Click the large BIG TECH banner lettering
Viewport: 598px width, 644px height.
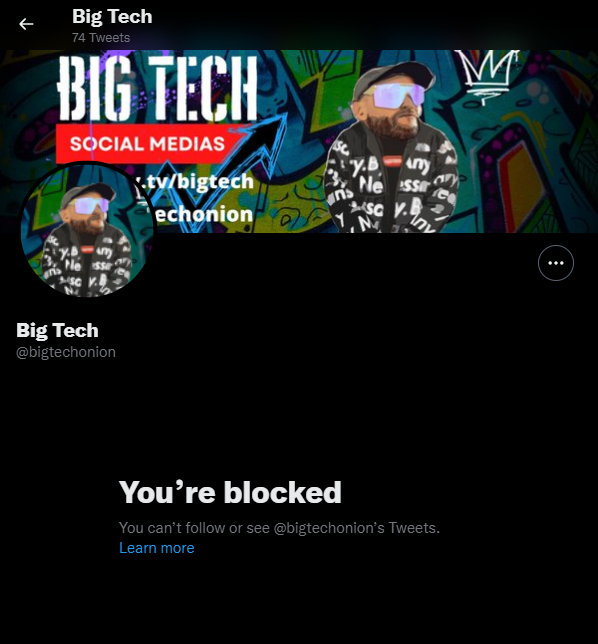(x=158, y=88)
